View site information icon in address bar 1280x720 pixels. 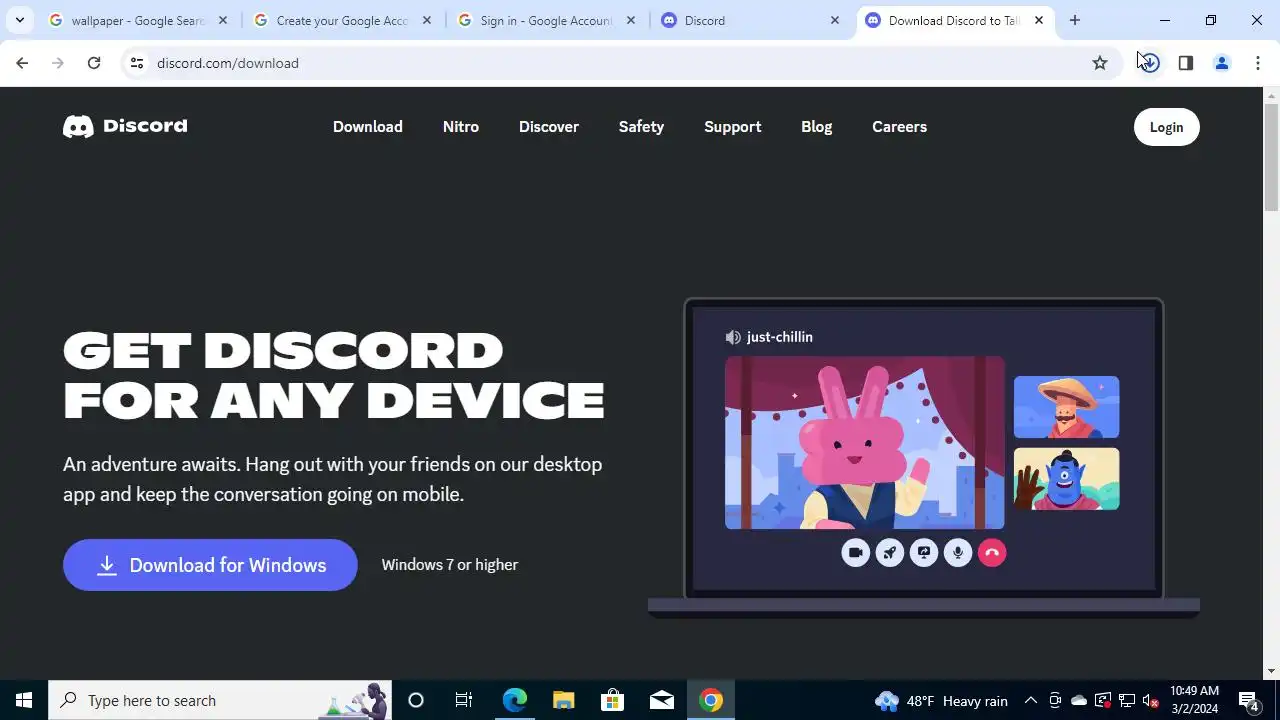pyautogui.click(x=137, y=63)
